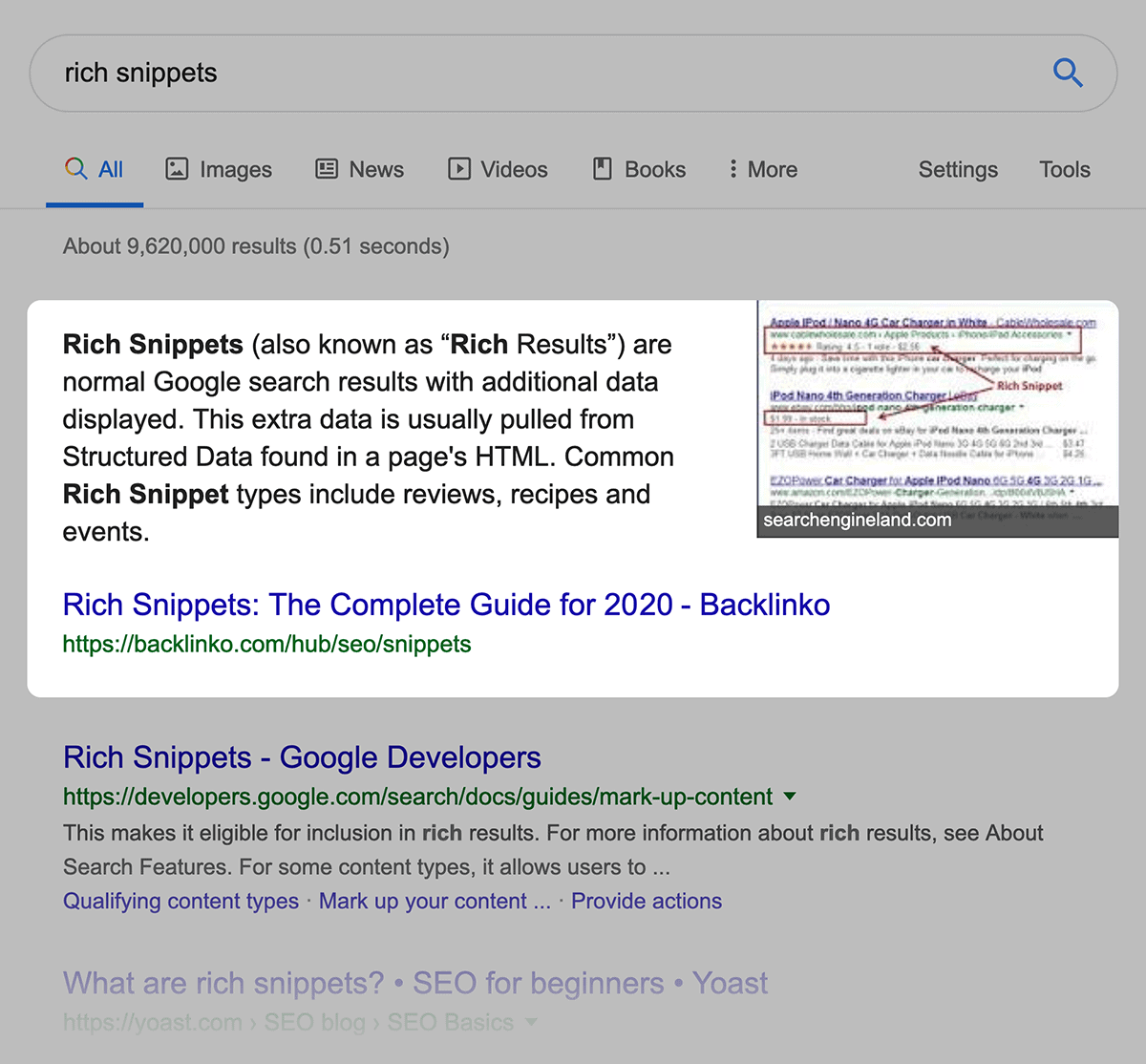Click the developers.google.com mark-up-content URL

pyautogui.click(x=417, y=797)
